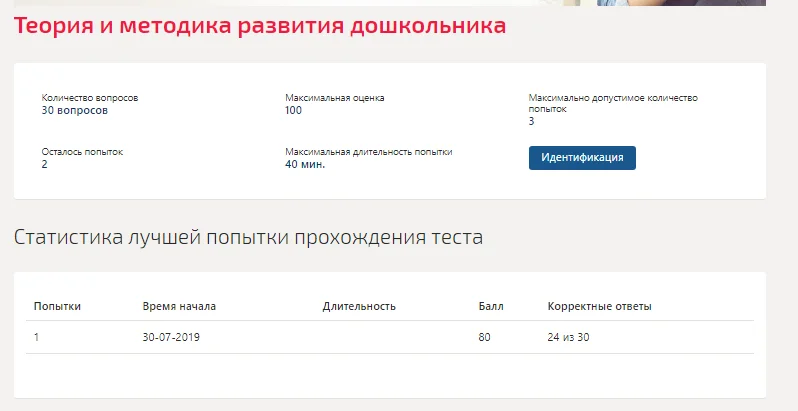Select the 24 из 30 correct answers cell
This screenshot has width=798, height=411.
pyautogui.click(x=568, y=337)
